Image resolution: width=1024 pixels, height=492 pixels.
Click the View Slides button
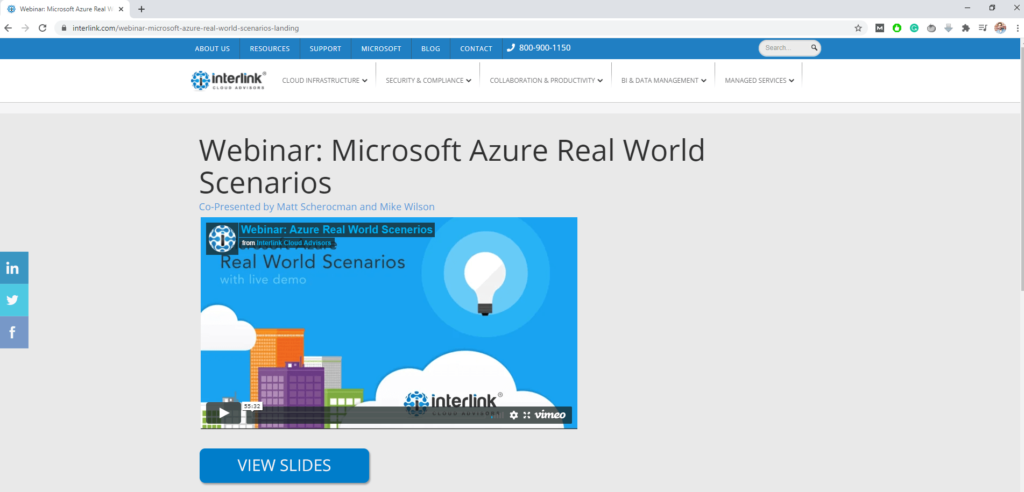284,465
